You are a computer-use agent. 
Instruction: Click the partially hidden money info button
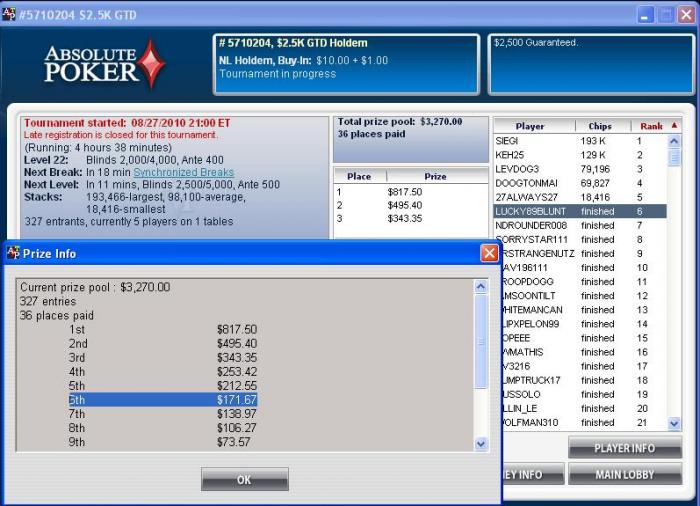[533, 474]
